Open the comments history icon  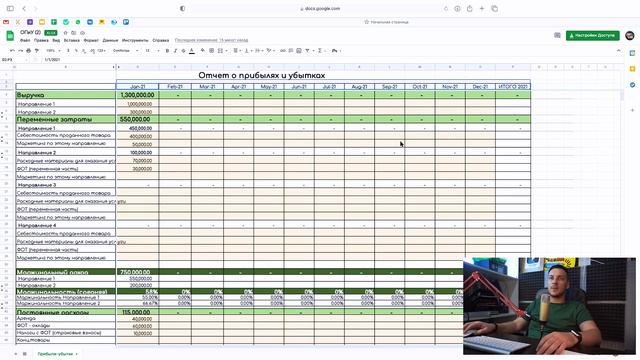pos(557,36)
